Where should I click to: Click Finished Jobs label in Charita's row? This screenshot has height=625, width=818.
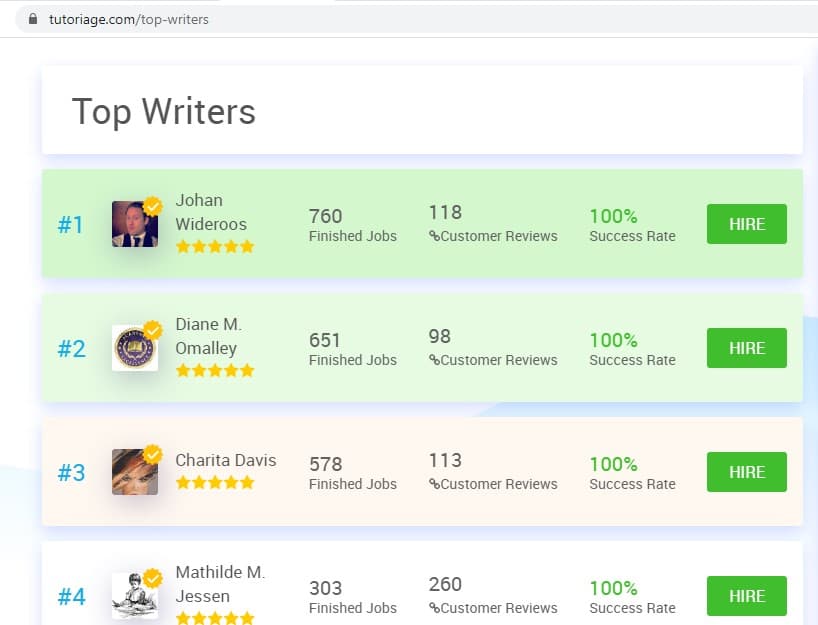(x=353, y=484)
